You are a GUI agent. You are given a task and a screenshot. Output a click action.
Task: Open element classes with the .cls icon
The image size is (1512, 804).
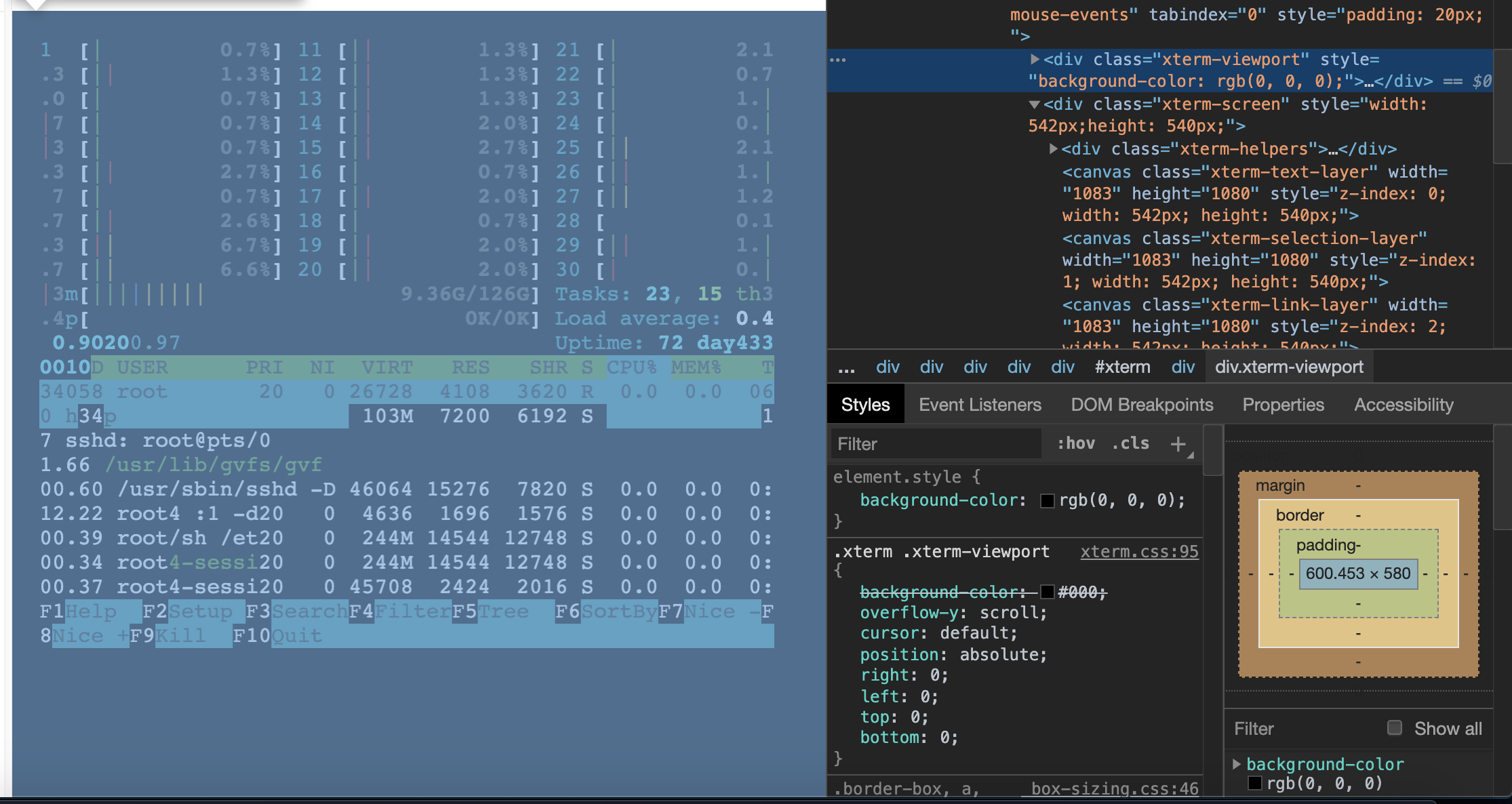(1130, 443)
